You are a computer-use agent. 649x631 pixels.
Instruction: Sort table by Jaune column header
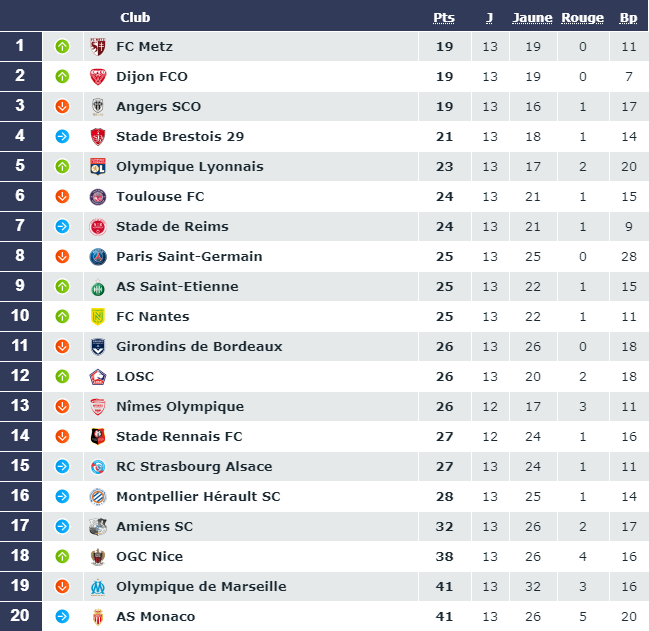[532, 17]
